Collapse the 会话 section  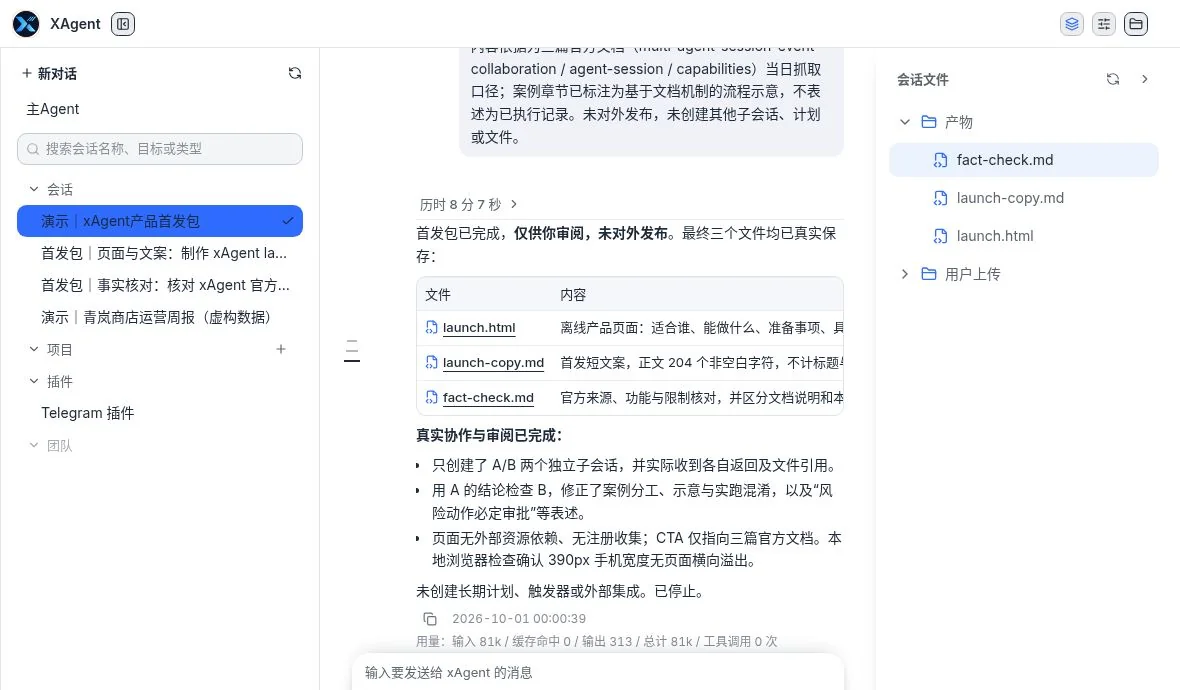34,189
